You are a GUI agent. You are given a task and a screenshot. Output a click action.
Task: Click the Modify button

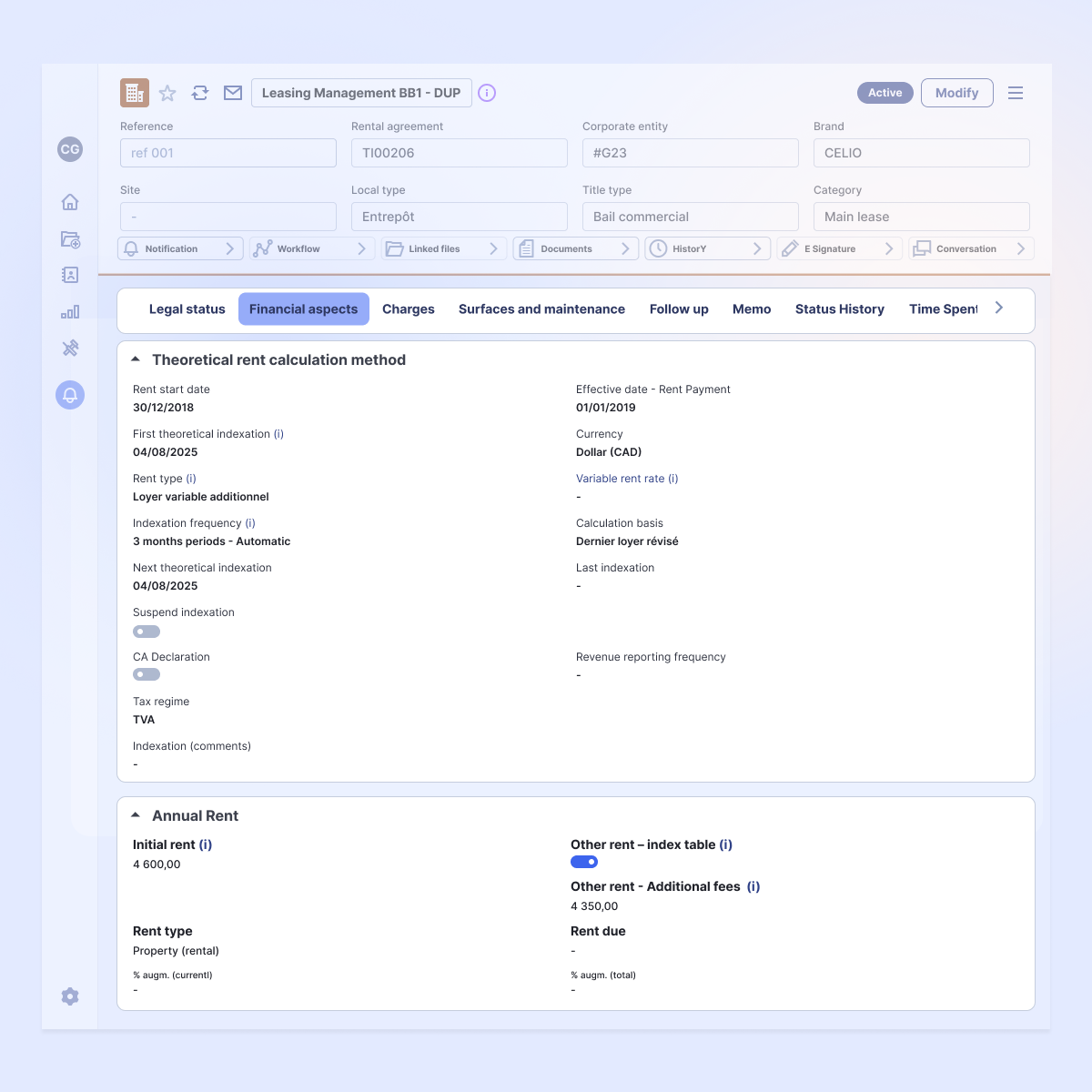[x=957, y=93]
